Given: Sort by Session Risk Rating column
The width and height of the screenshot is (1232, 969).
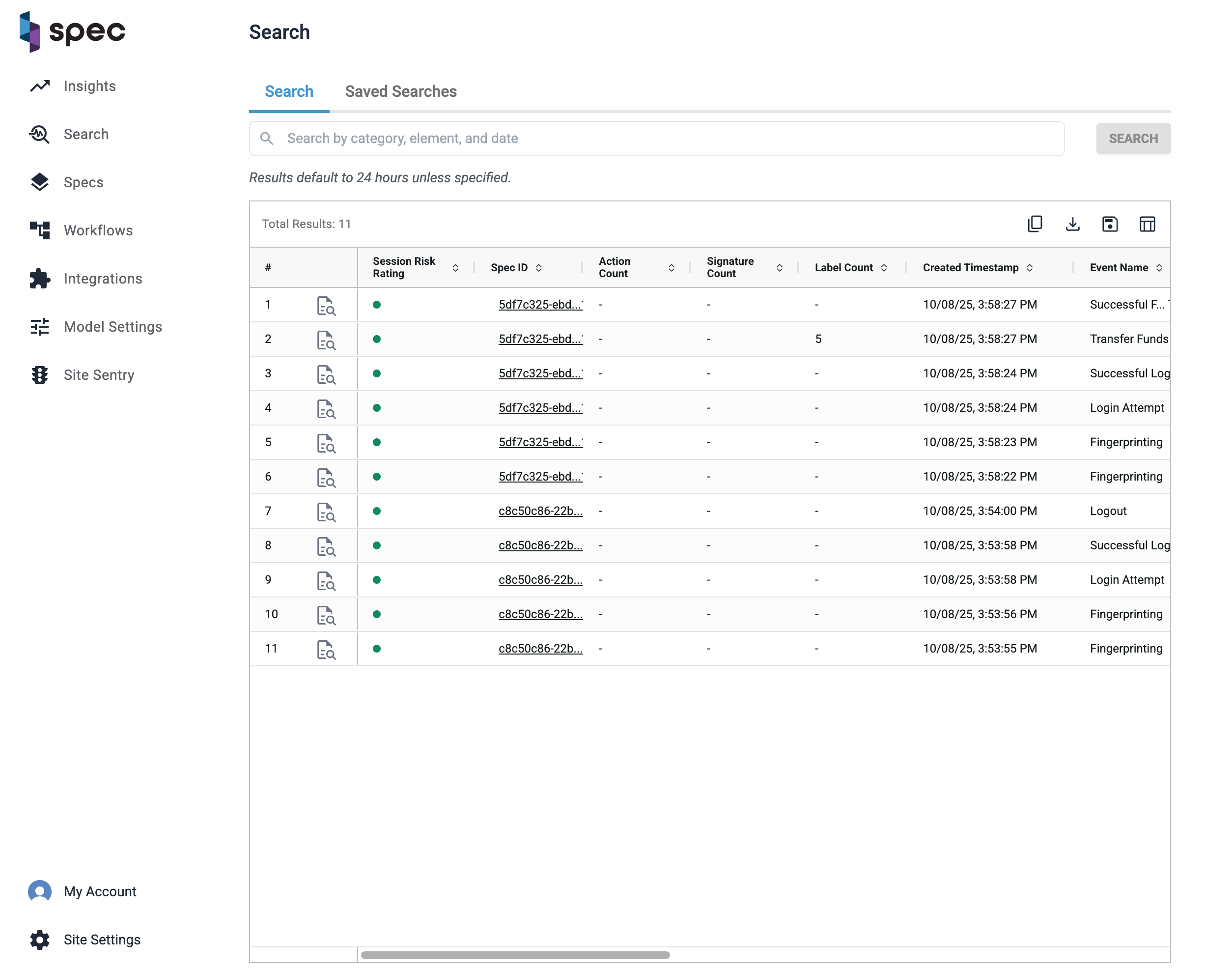Looking at the screenshot, I should click(x=455, y=268).
